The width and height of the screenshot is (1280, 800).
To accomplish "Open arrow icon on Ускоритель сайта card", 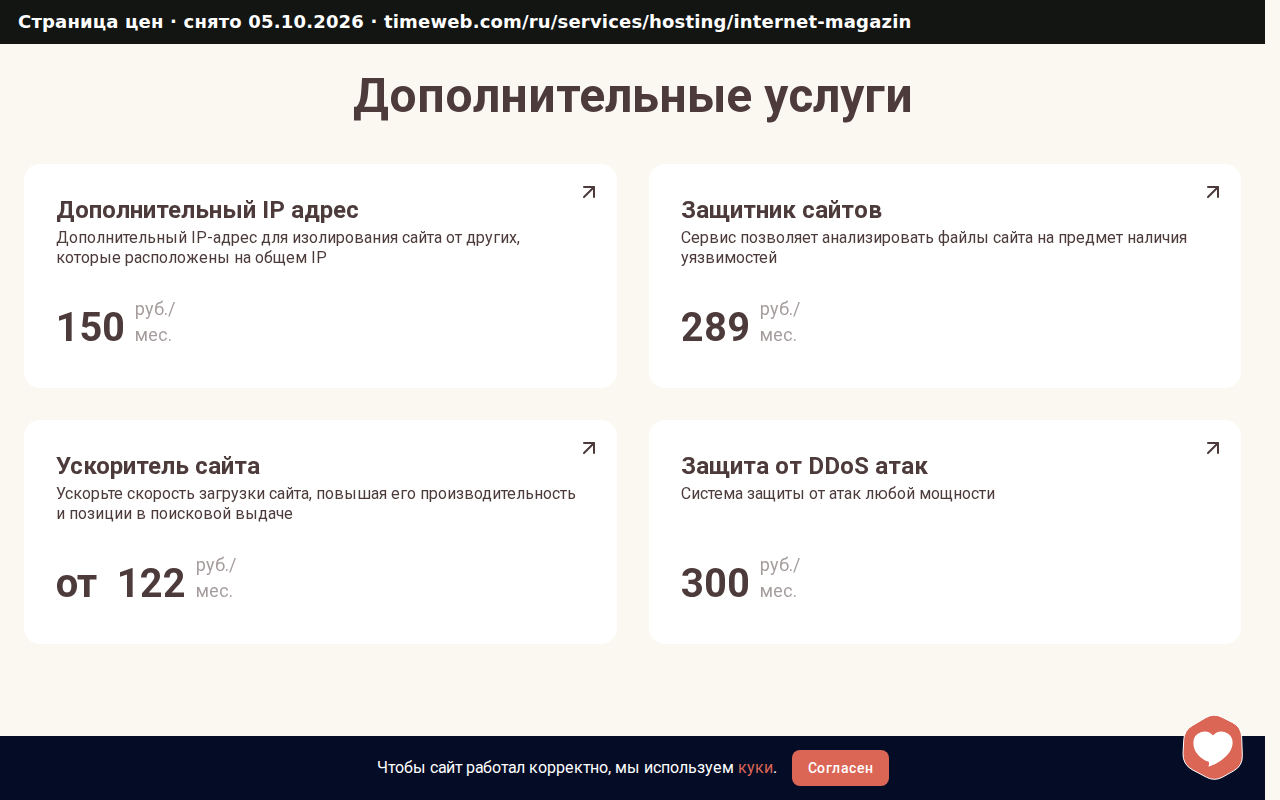I will click(589, 448).
